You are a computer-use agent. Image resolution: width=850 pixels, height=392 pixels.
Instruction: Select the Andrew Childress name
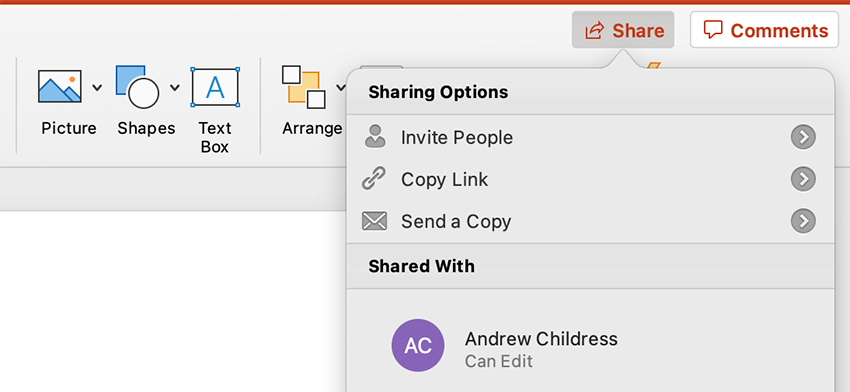tap(541, 339)
